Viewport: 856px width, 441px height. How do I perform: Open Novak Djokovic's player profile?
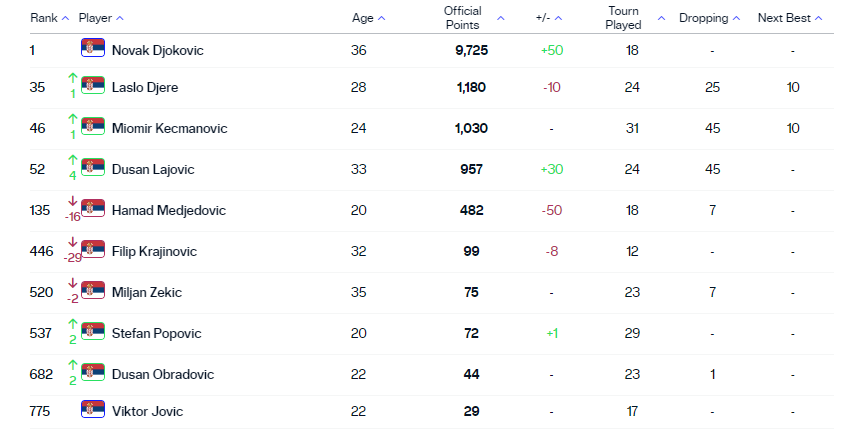point(157,50)
